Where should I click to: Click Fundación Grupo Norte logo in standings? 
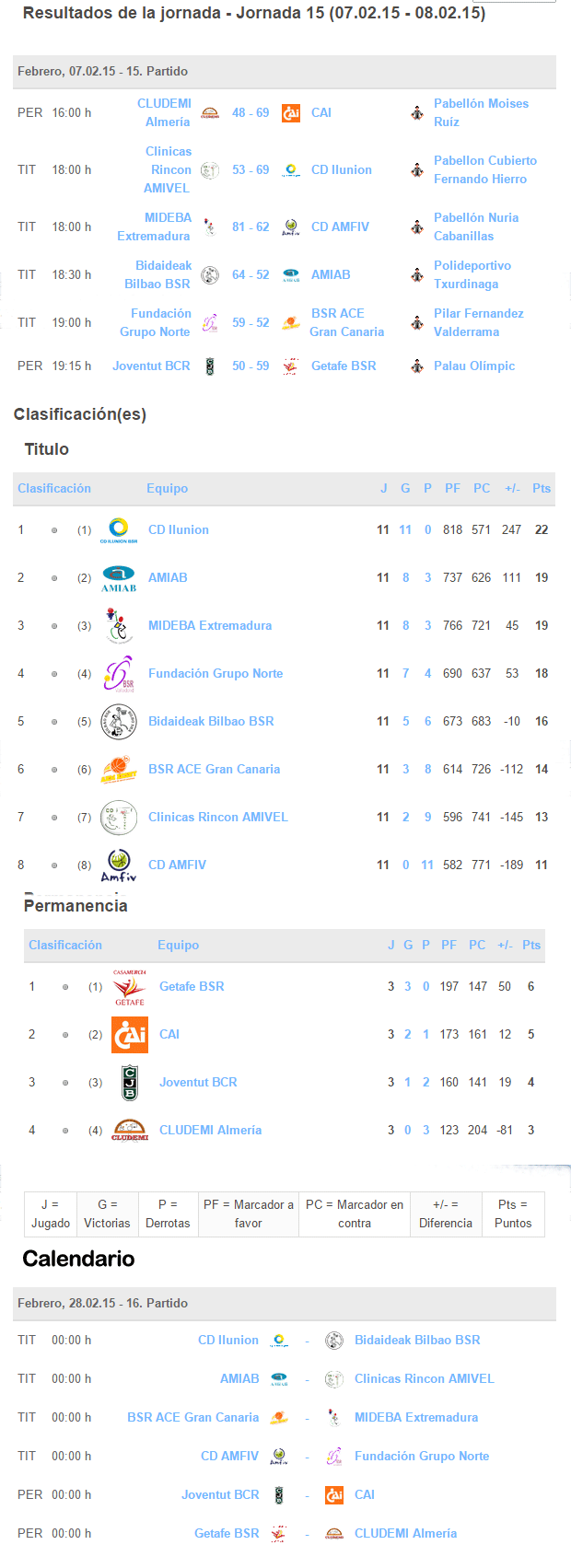coord(119,674)
